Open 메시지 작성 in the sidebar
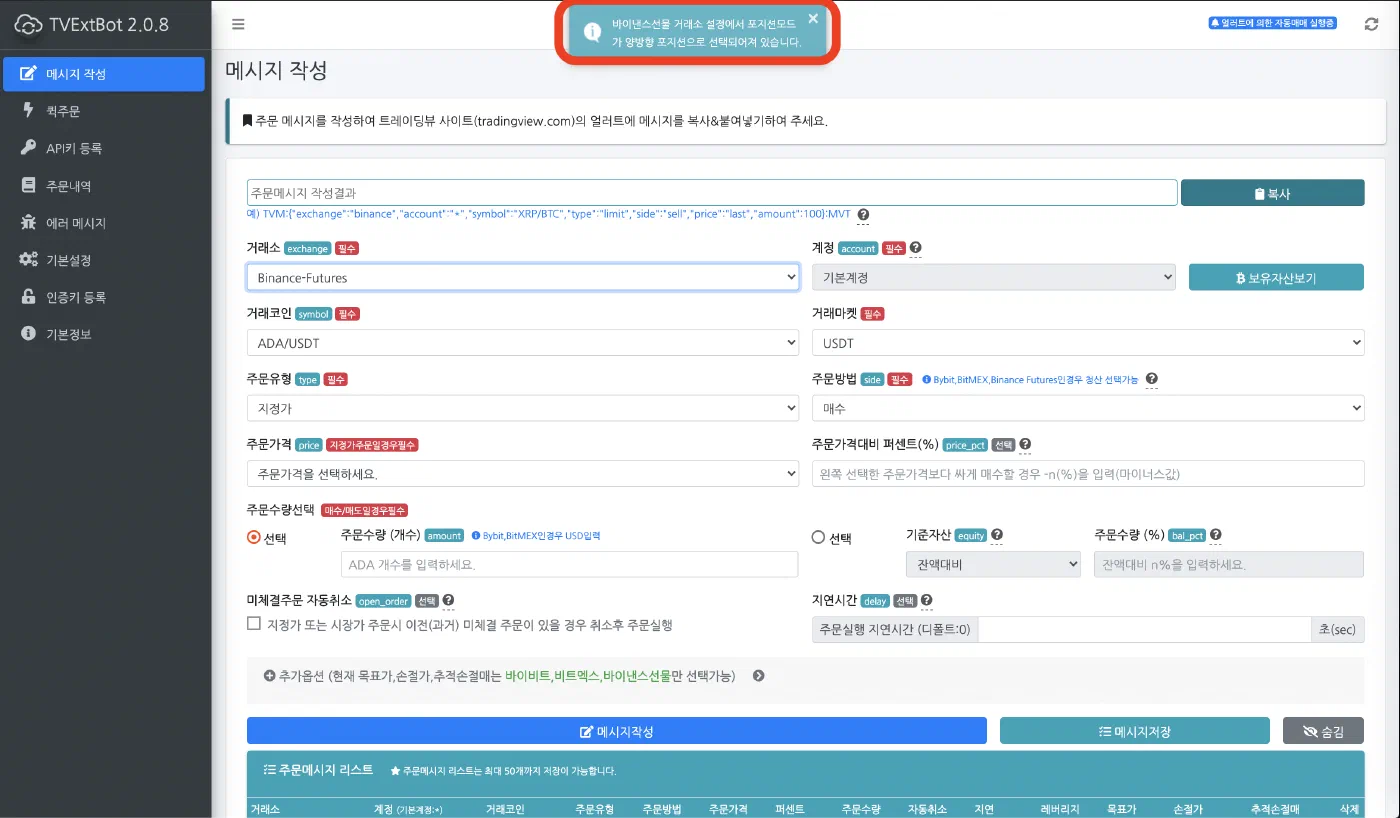 (104, 74)
